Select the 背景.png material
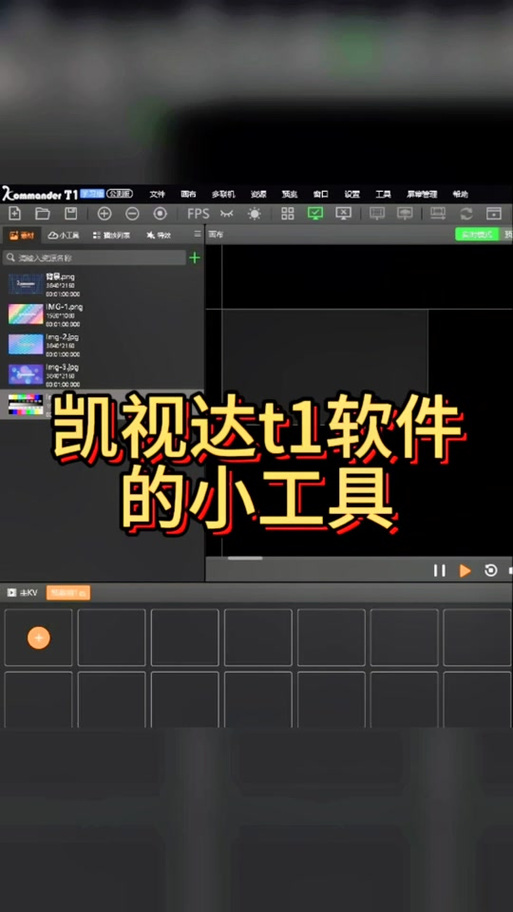Screen dimensions: 513x912 tap(102, 284)
